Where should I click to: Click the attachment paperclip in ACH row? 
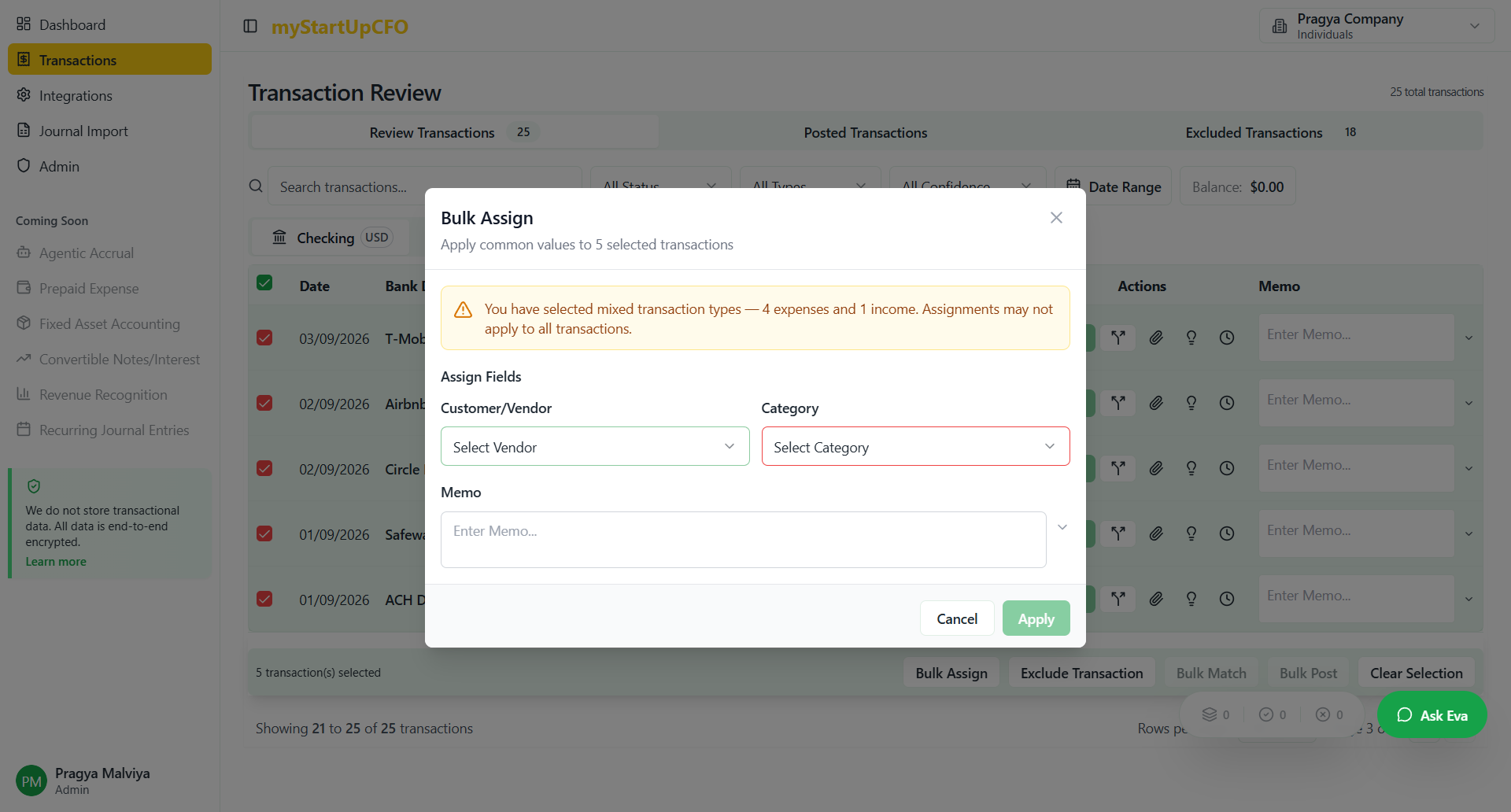pos(1155,599)
